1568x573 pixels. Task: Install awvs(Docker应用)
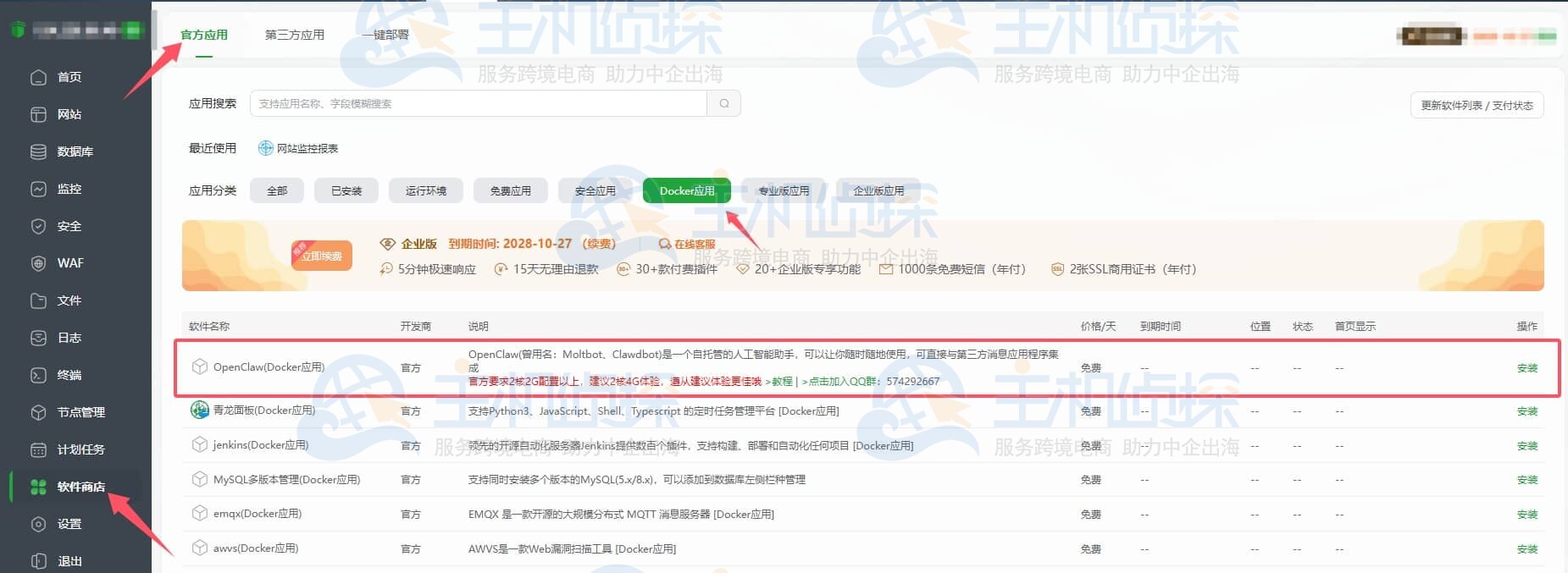click(x=1527, y=548)
